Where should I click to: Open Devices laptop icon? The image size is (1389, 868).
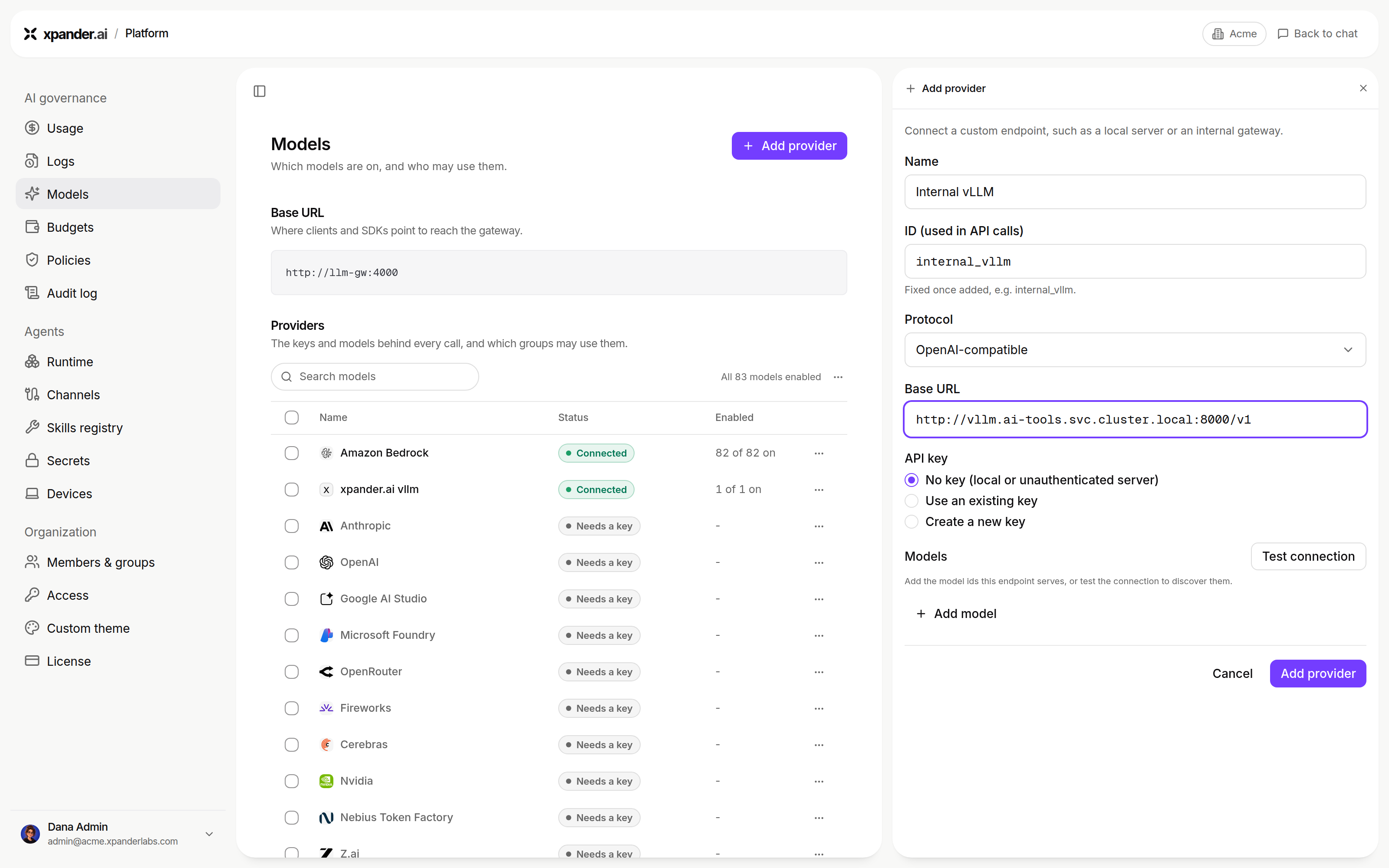32,494
